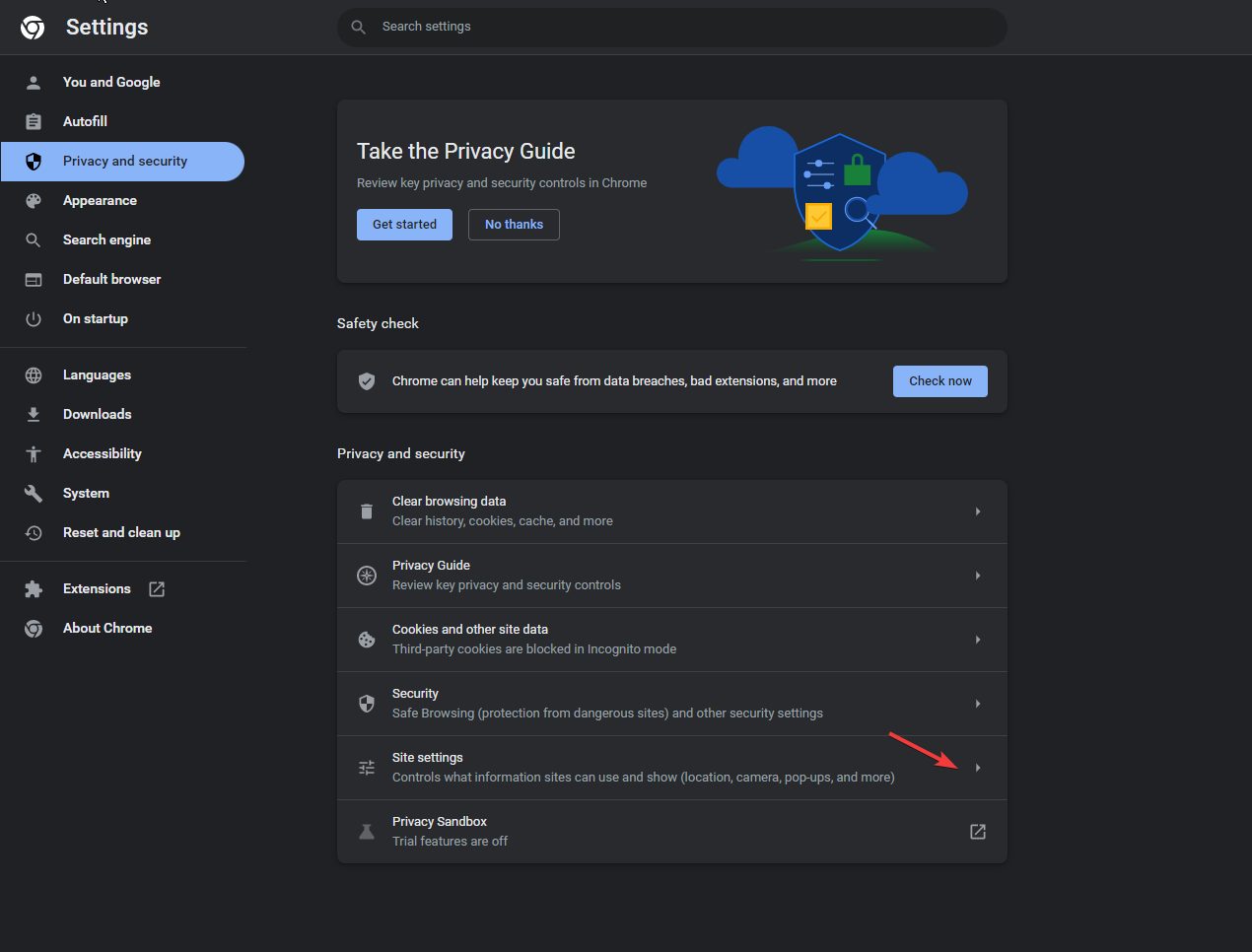Open Privacy Sandbox via the external link icon
1252x952 pixels.
click(978, 832)
